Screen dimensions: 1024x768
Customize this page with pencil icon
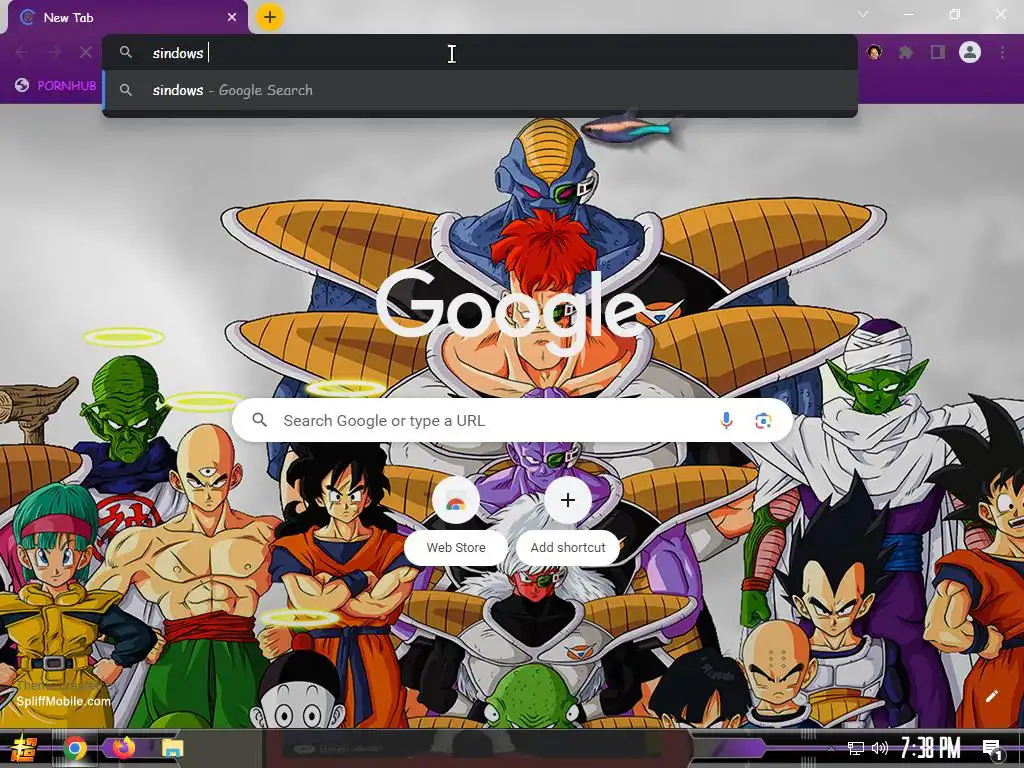coord(991,696)
